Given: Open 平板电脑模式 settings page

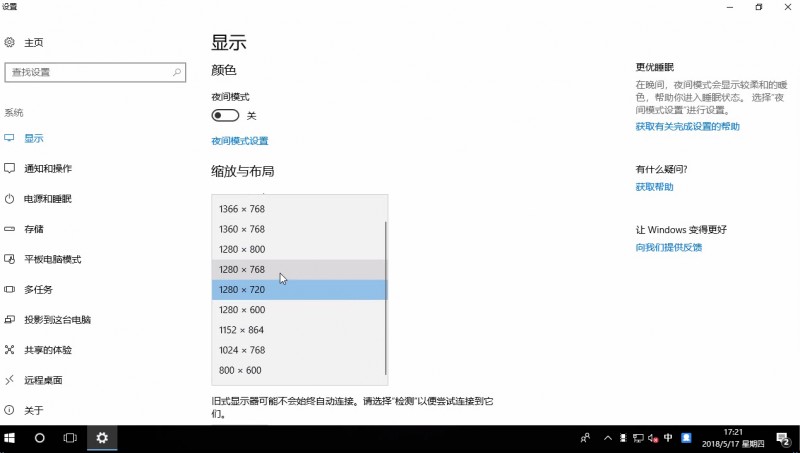Looking at the screenshot, I should coord(53,259).
